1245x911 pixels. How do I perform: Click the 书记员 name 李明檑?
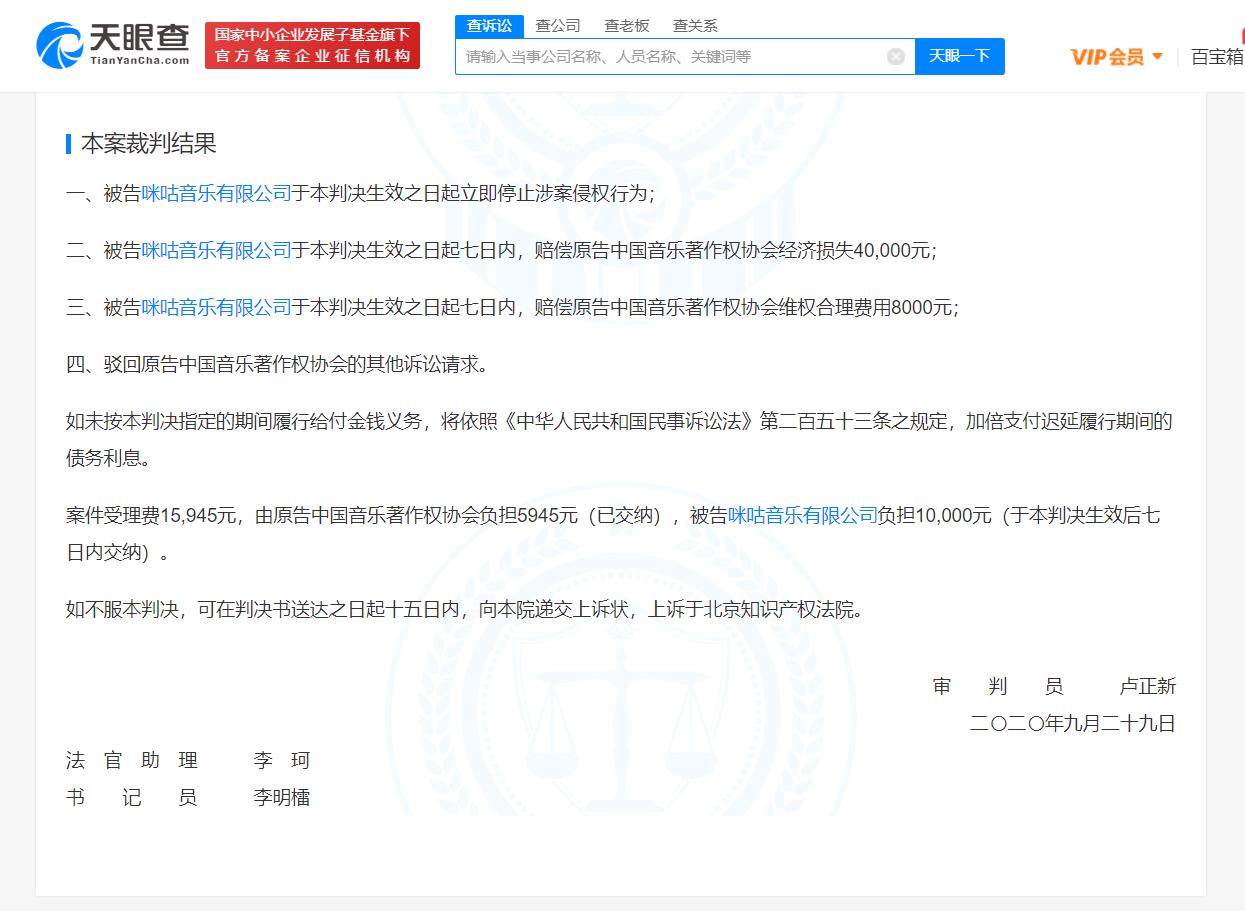pos(282,797)
